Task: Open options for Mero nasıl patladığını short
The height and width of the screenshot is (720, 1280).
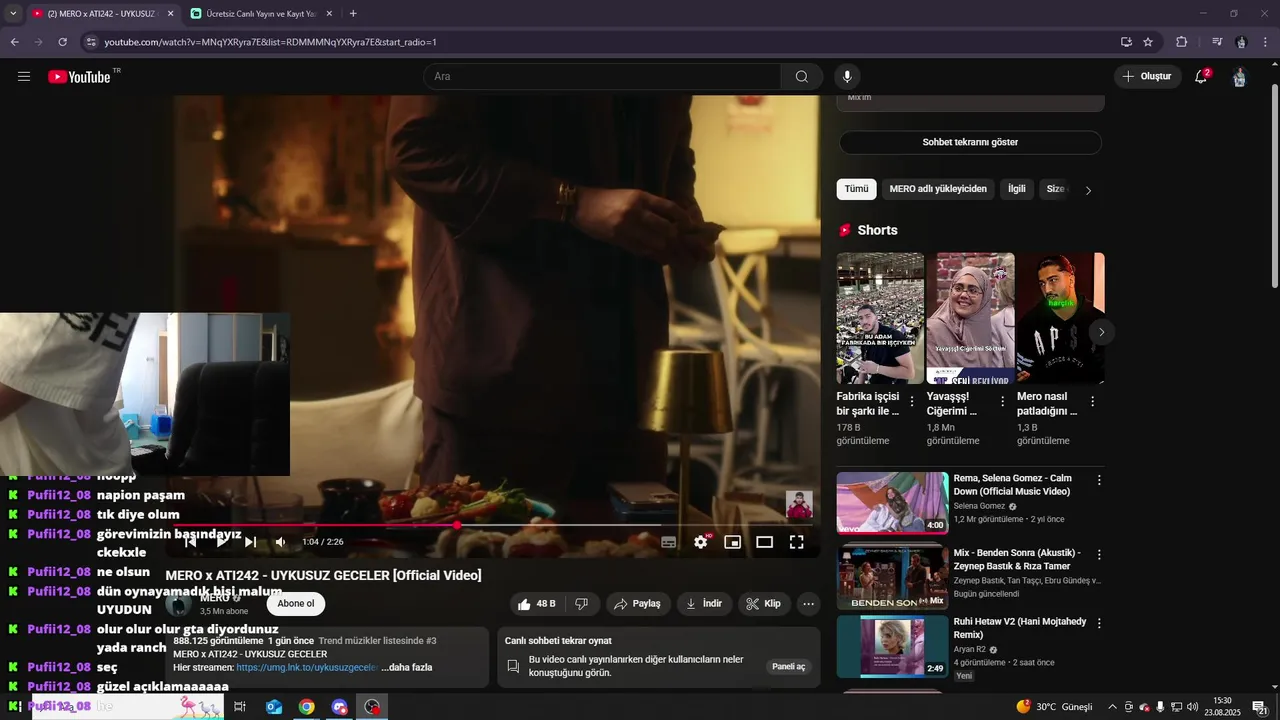Action: tap(1092, 401)
